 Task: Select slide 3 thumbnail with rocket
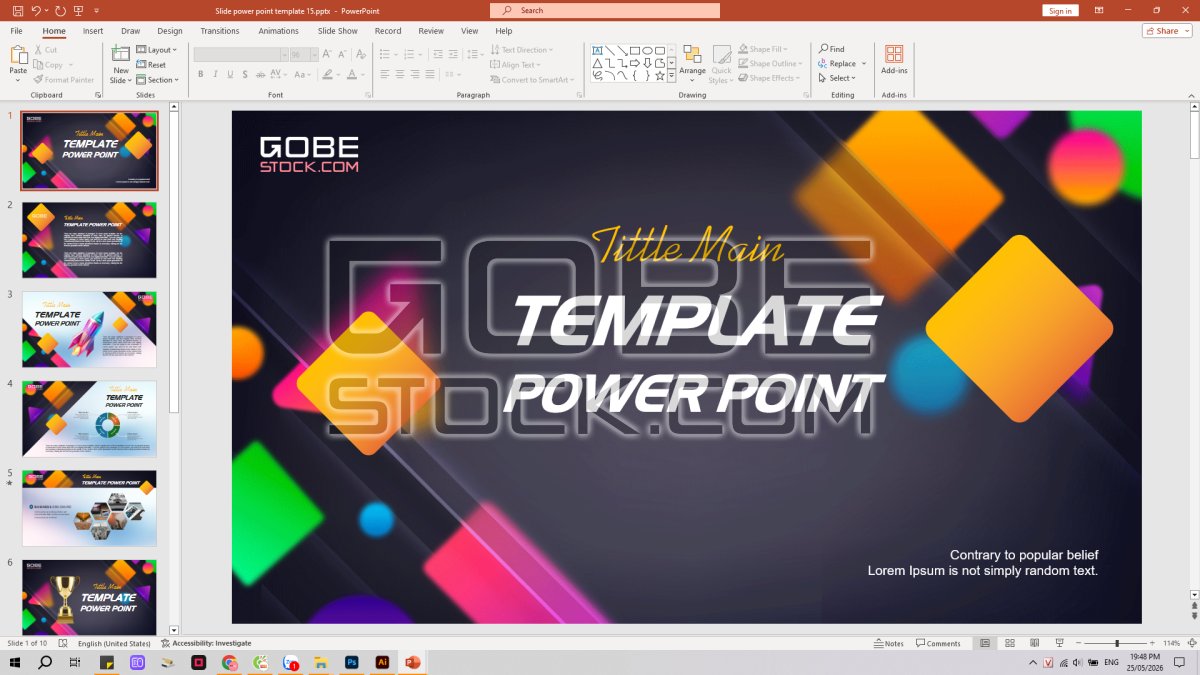pyautogui.click(x=89, y=329)
